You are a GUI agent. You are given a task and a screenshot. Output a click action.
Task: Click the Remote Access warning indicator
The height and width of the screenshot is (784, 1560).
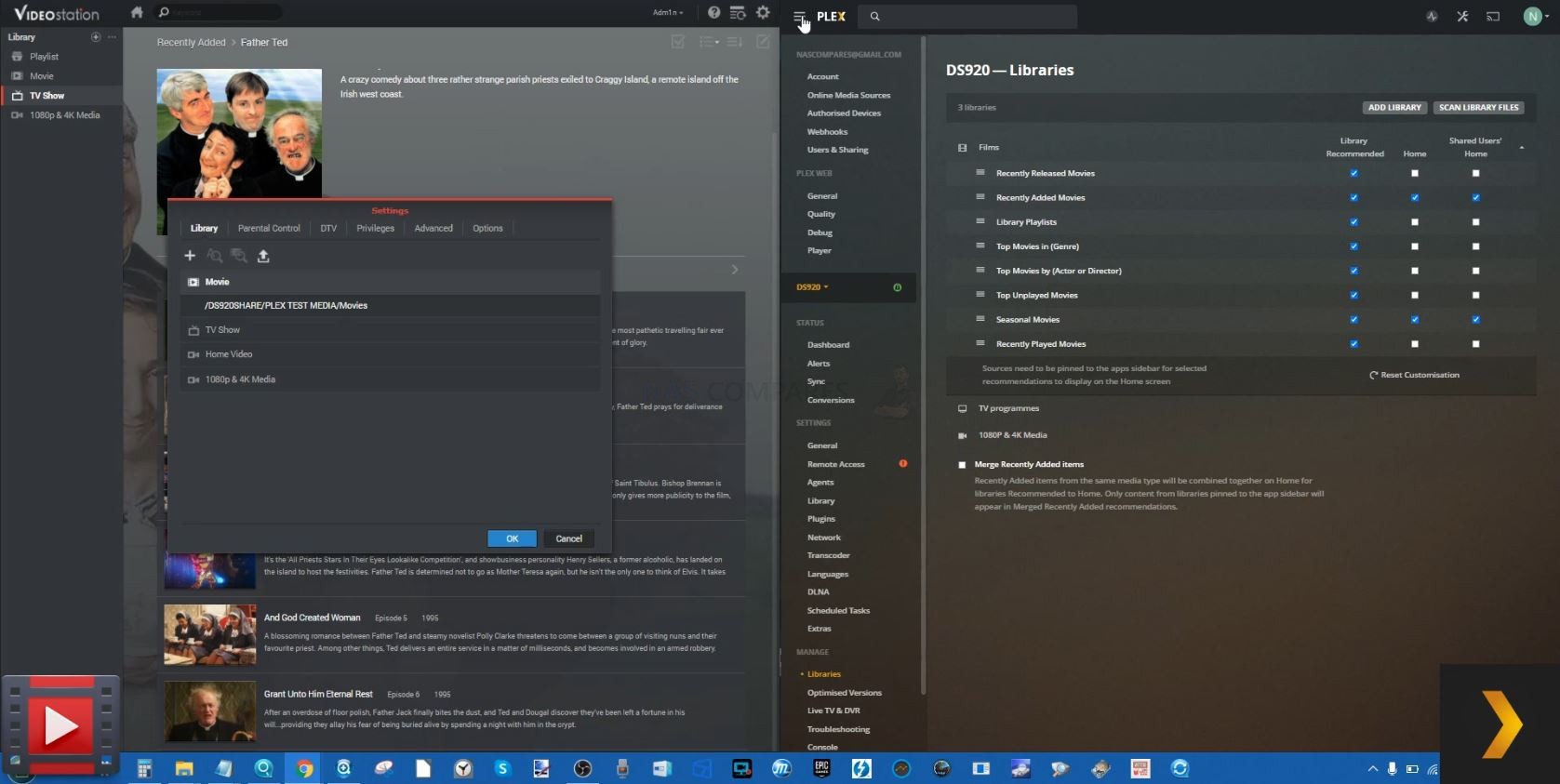tap(902, 463)
